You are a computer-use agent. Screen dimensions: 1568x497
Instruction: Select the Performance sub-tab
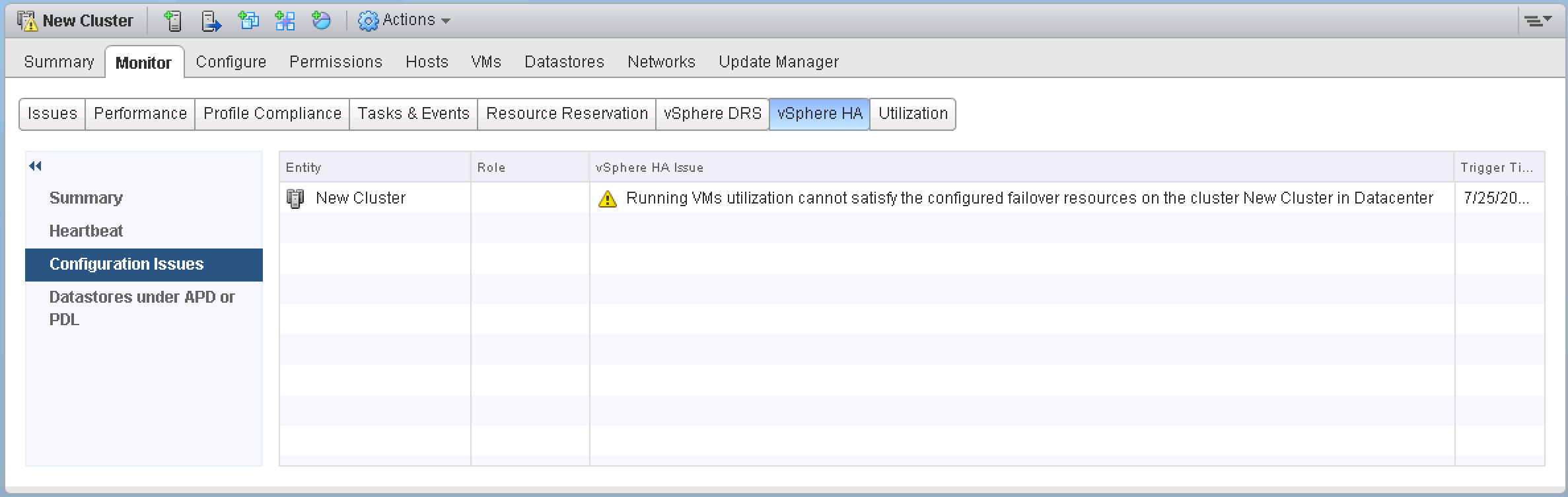coord(140,114)
